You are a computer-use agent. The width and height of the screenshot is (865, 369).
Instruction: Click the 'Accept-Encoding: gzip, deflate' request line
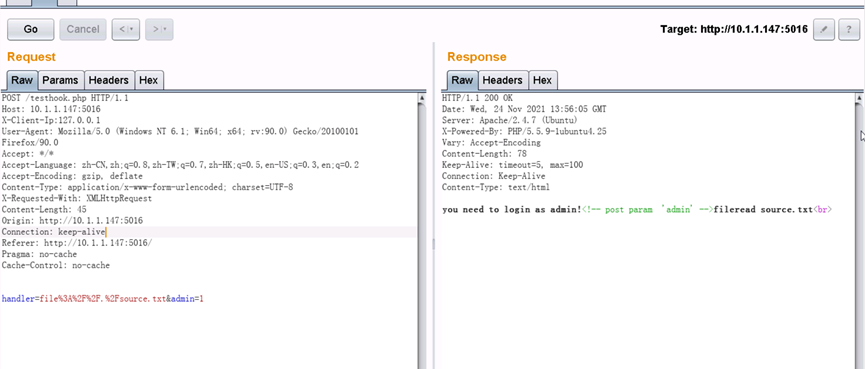tap(72, 176)
